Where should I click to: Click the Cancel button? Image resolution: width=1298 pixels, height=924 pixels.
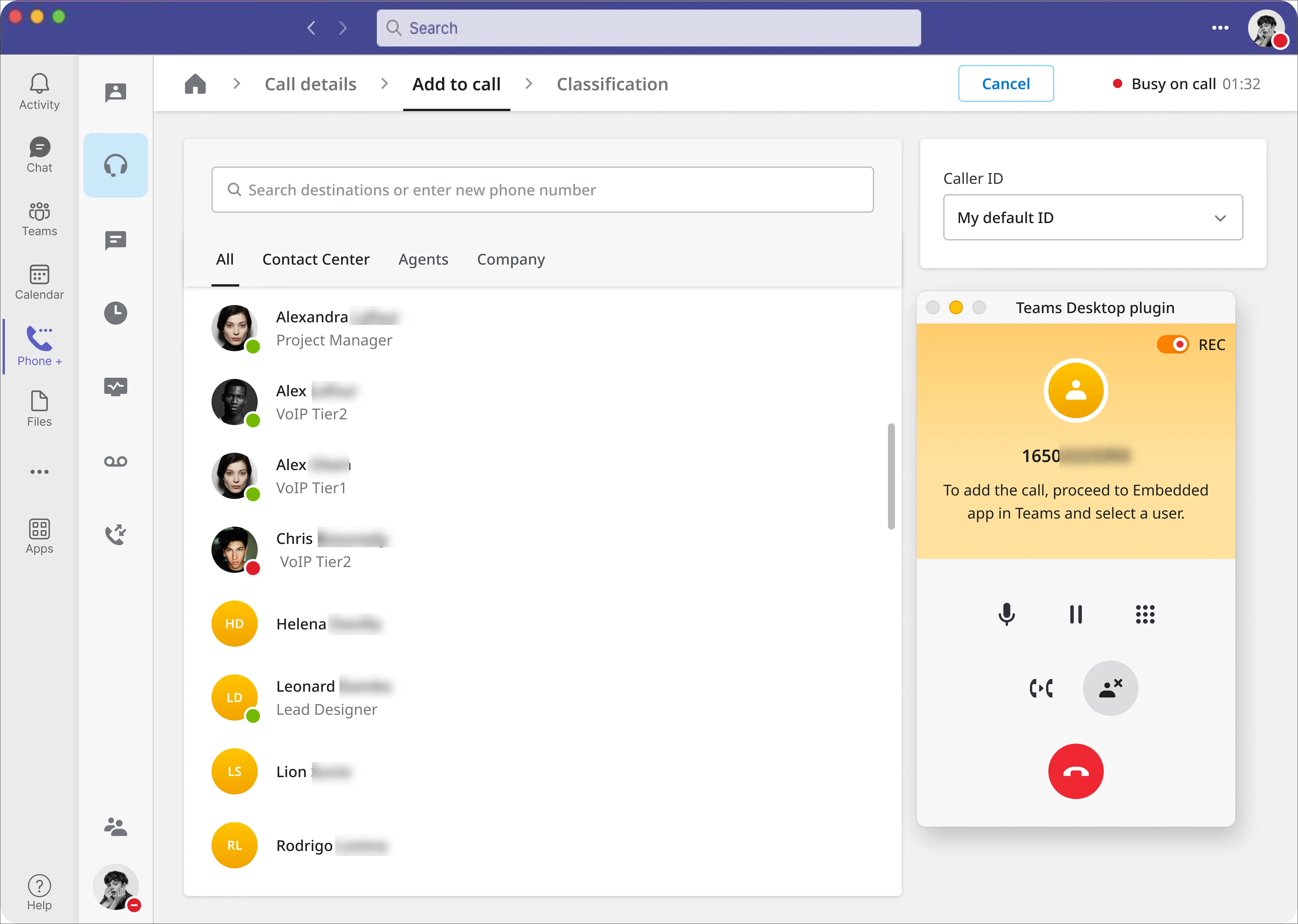coord(1006,84)
